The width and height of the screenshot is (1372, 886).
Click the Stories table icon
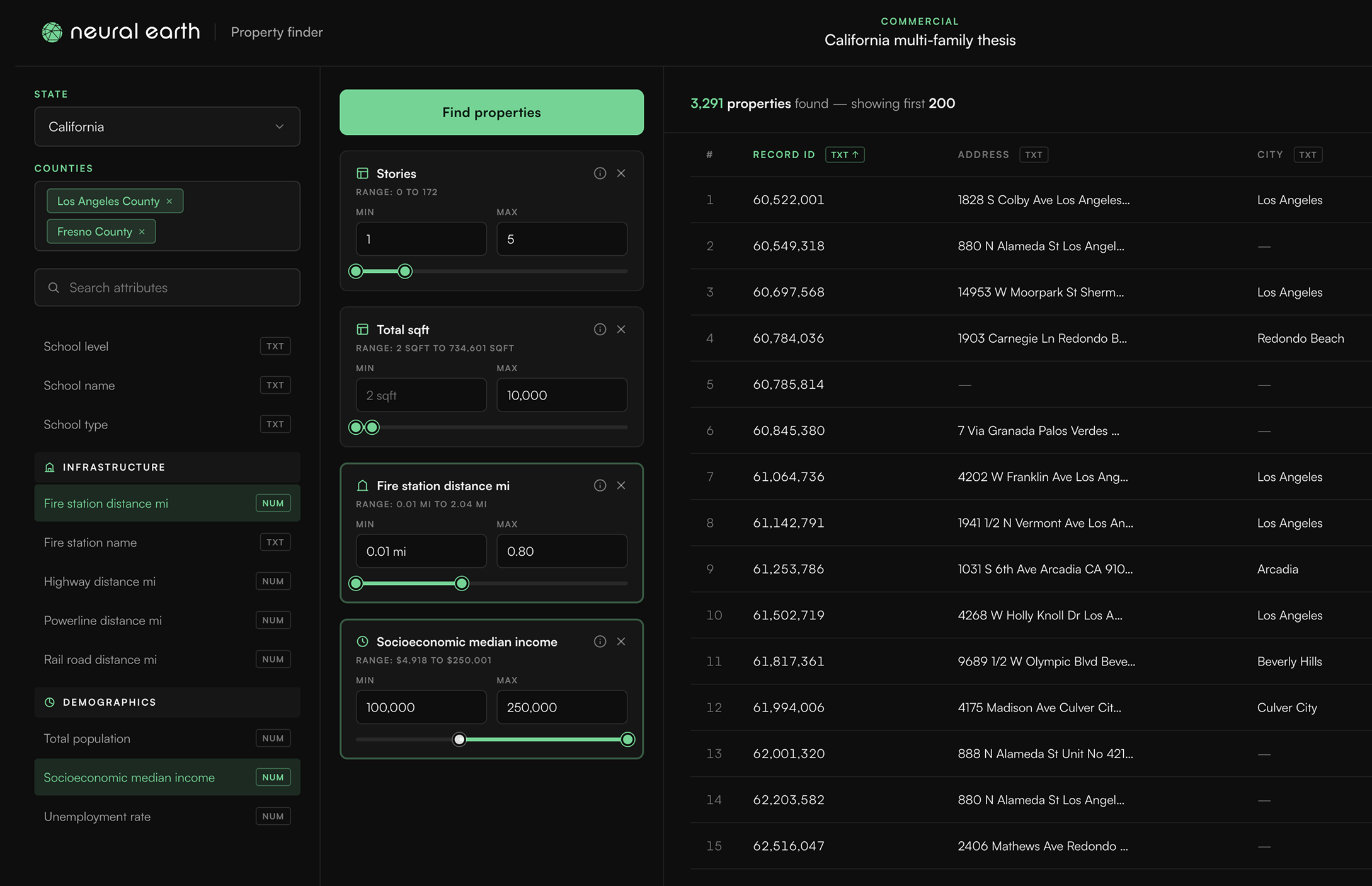(362, 173)
